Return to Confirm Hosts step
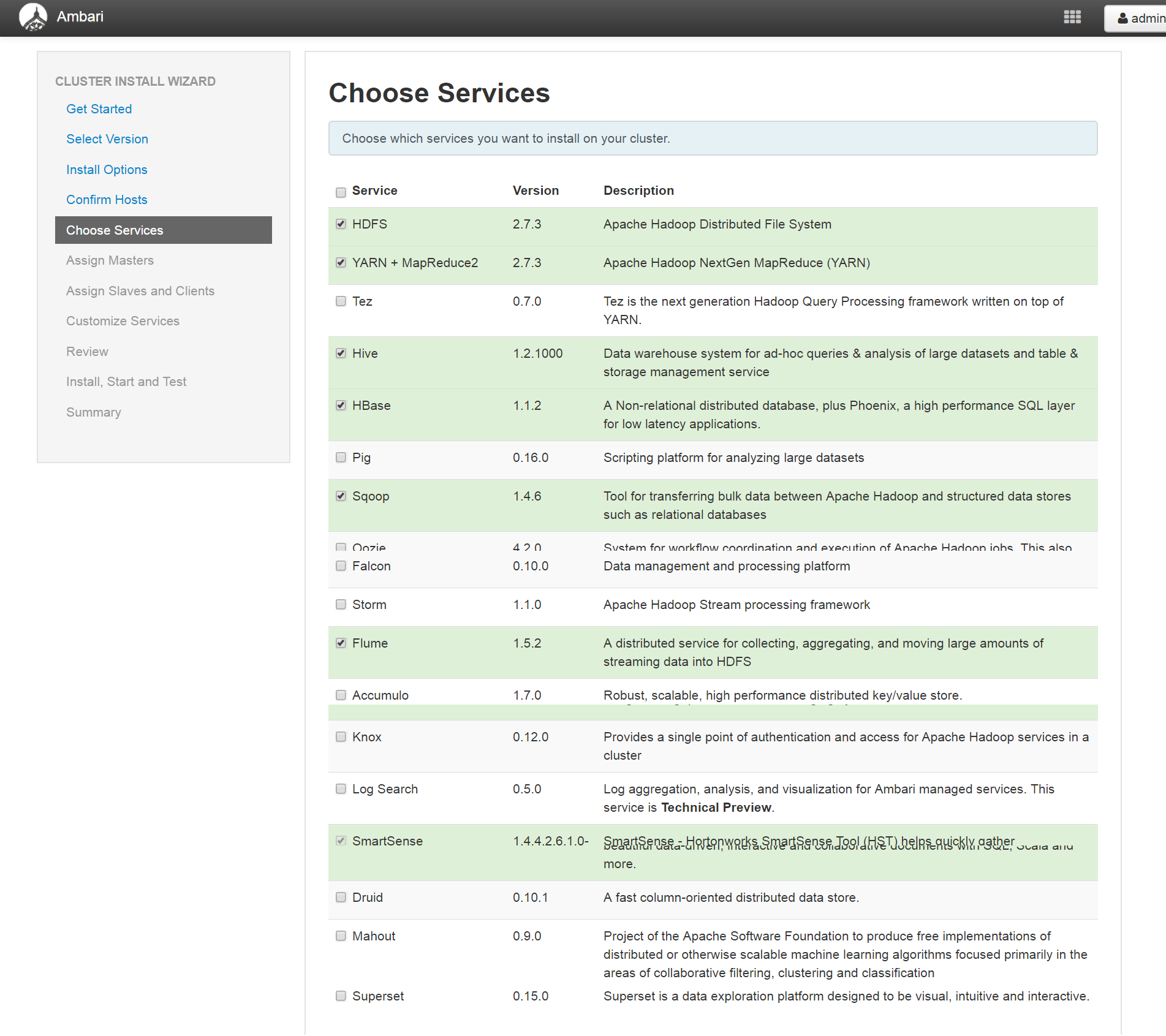Viewport: 1166px width, 1036px height. 107,200
